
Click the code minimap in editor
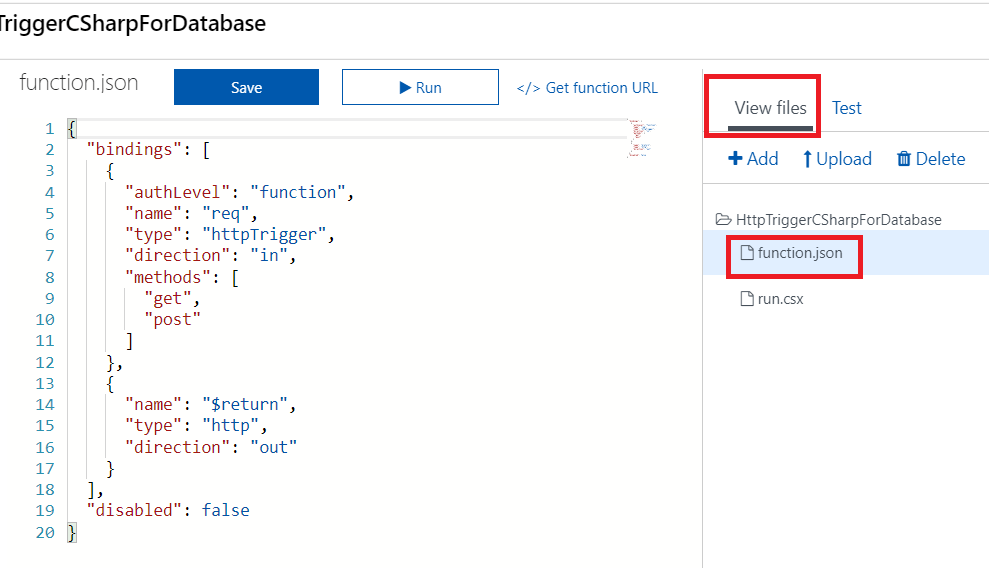(642, 138)
